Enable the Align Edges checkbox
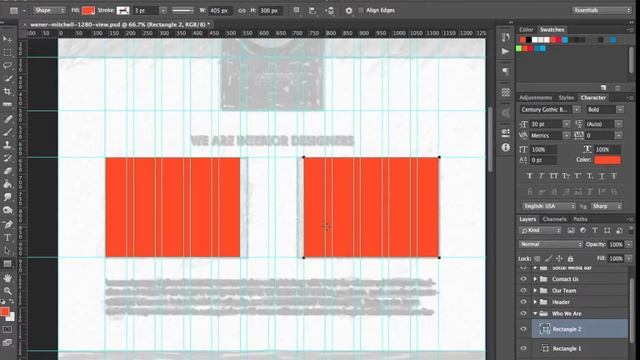Screen dimensions: 640x360 pos(361,11)
